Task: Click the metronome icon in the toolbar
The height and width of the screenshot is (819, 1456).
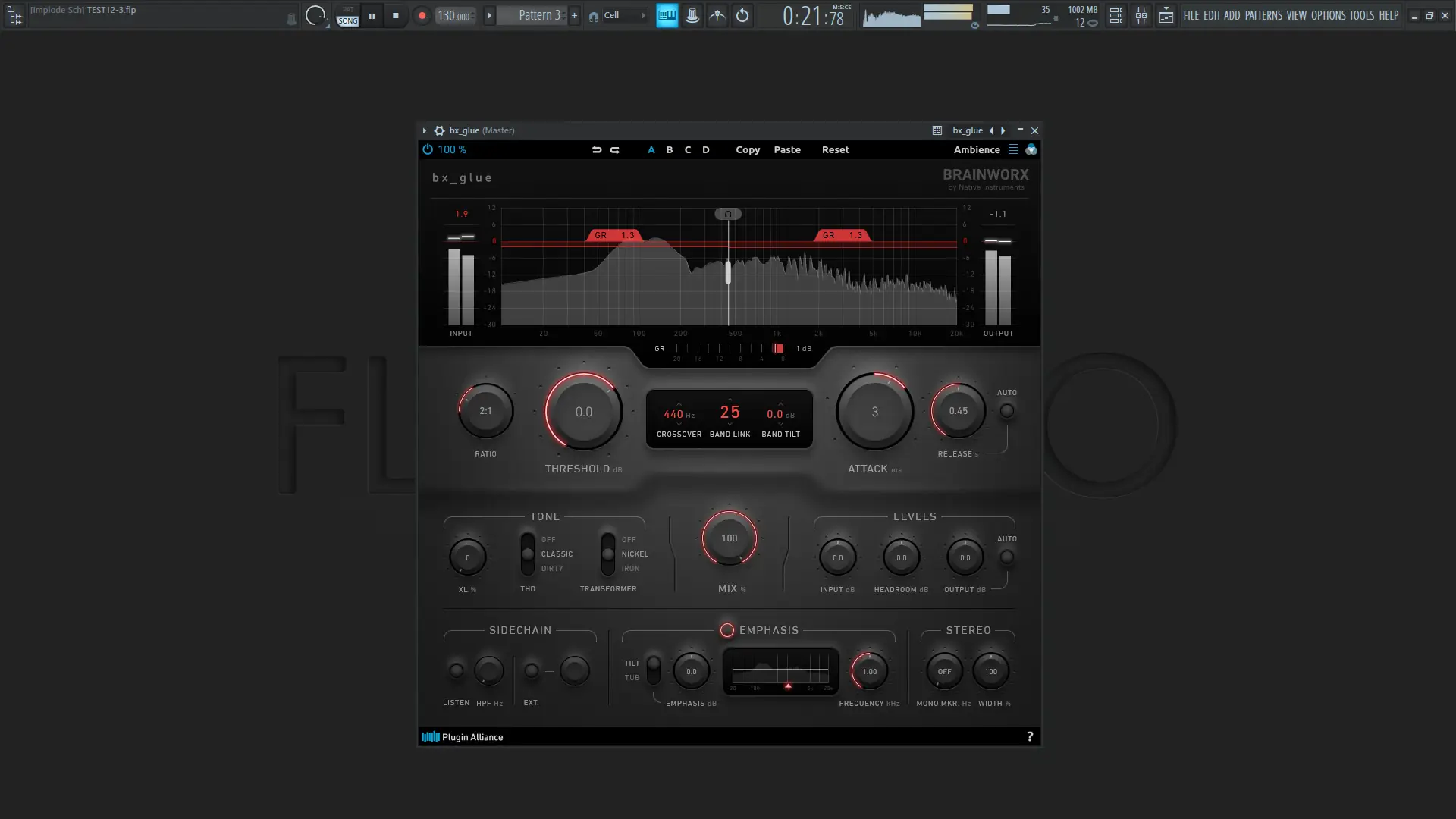Action: point(692,15)
